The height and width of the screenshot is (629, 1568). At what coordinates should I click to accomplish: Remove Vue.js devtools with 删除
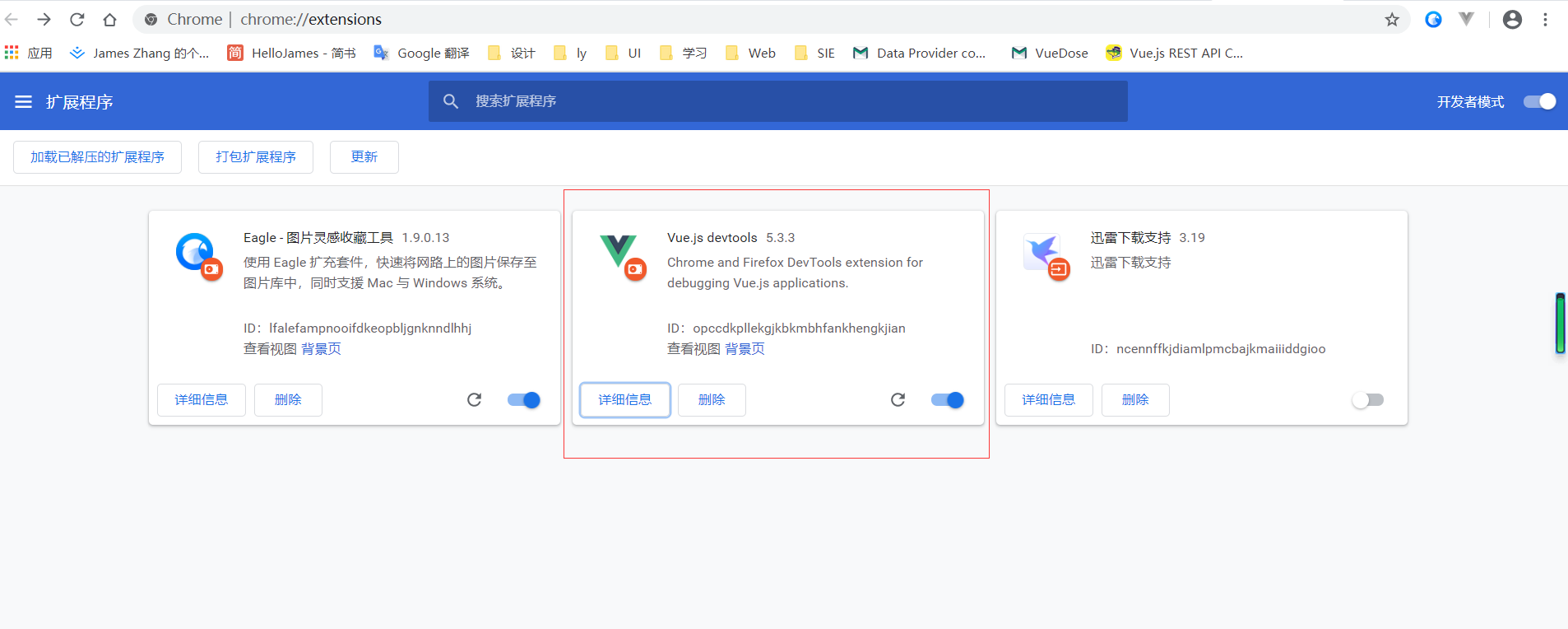[x=712, y=400]
